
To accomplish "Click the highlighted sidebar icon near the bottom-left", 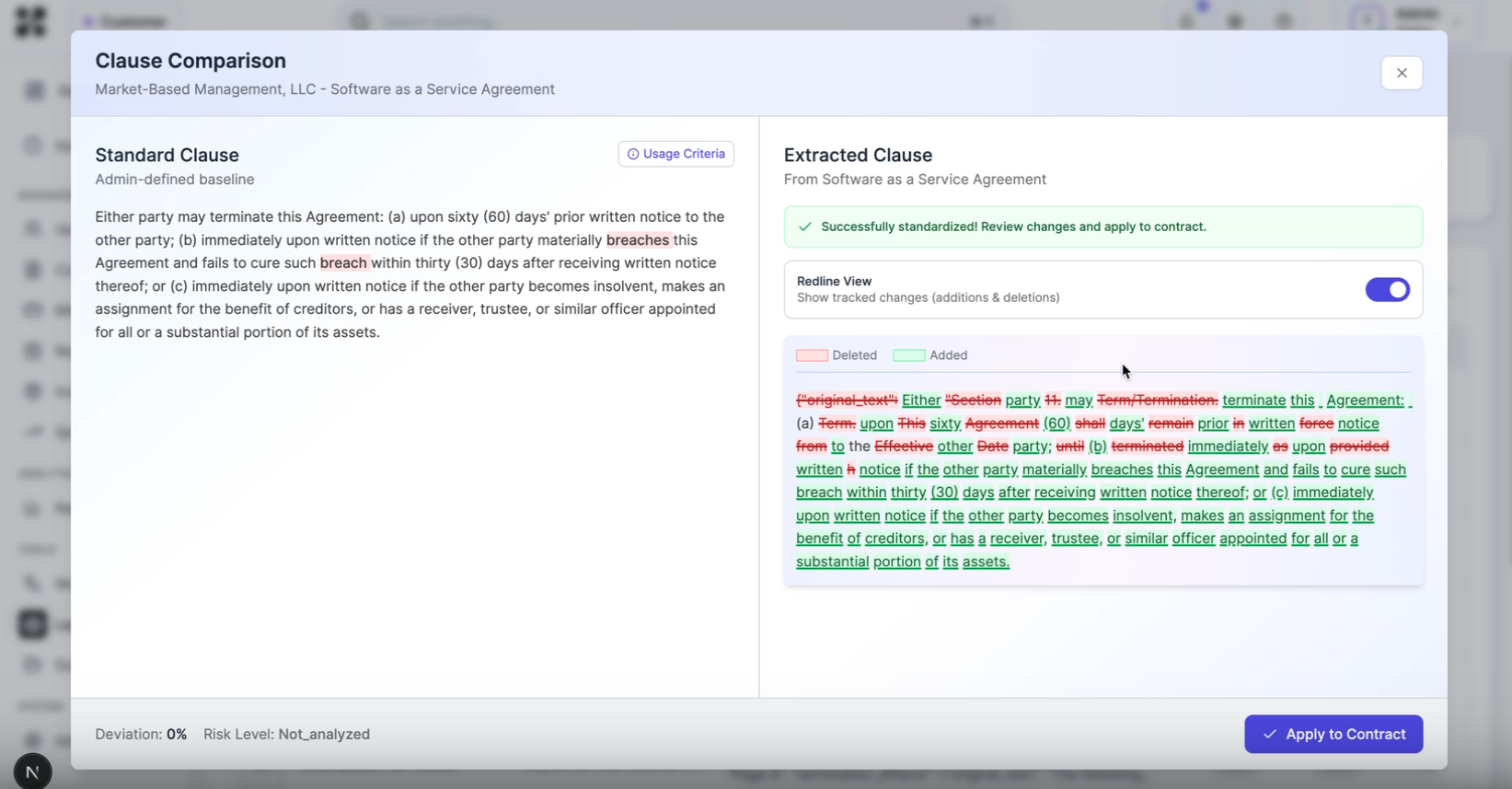I will click(x=33, y=624).
